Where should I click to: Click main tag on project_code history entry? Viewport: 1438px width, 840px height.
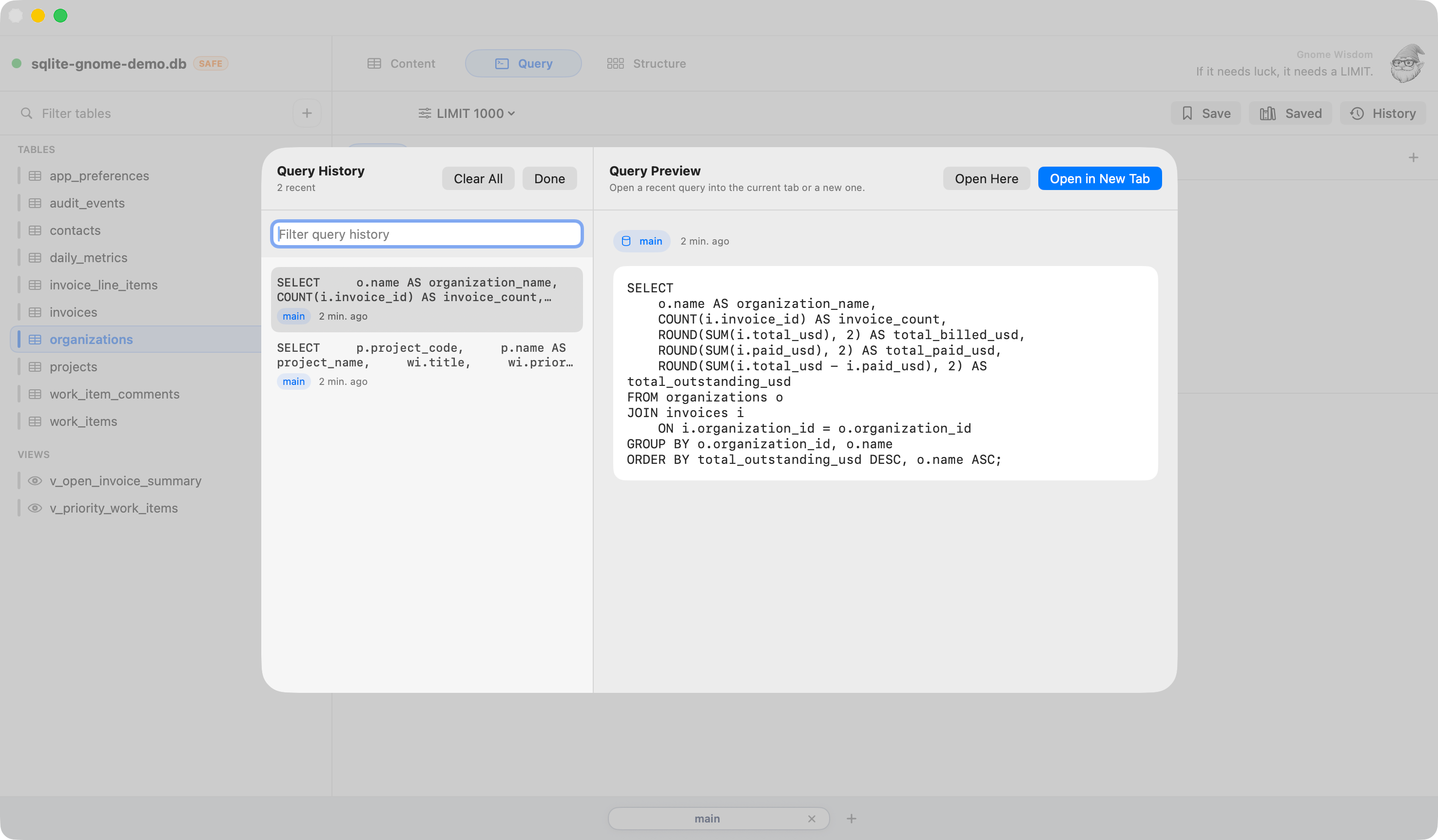click(x=293, y=382)
